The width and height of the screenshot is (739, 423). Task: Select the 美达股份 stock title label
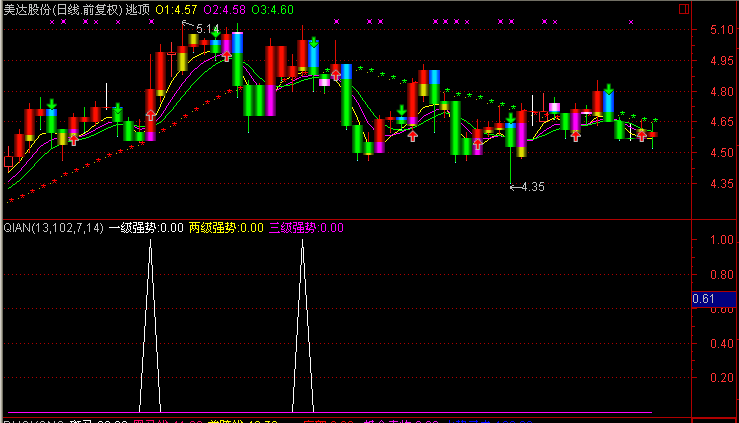pyautogui.click(x=27, y=8)
